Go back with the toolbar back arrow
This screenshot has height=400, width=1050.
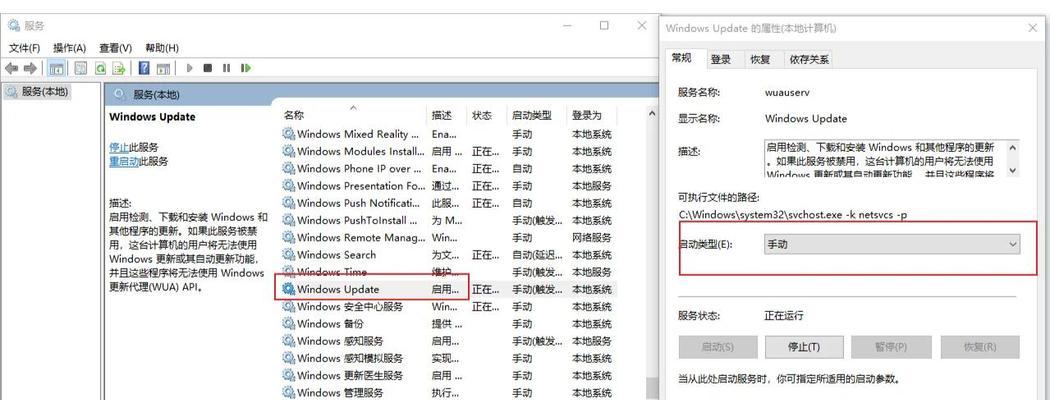click(11, 68)
